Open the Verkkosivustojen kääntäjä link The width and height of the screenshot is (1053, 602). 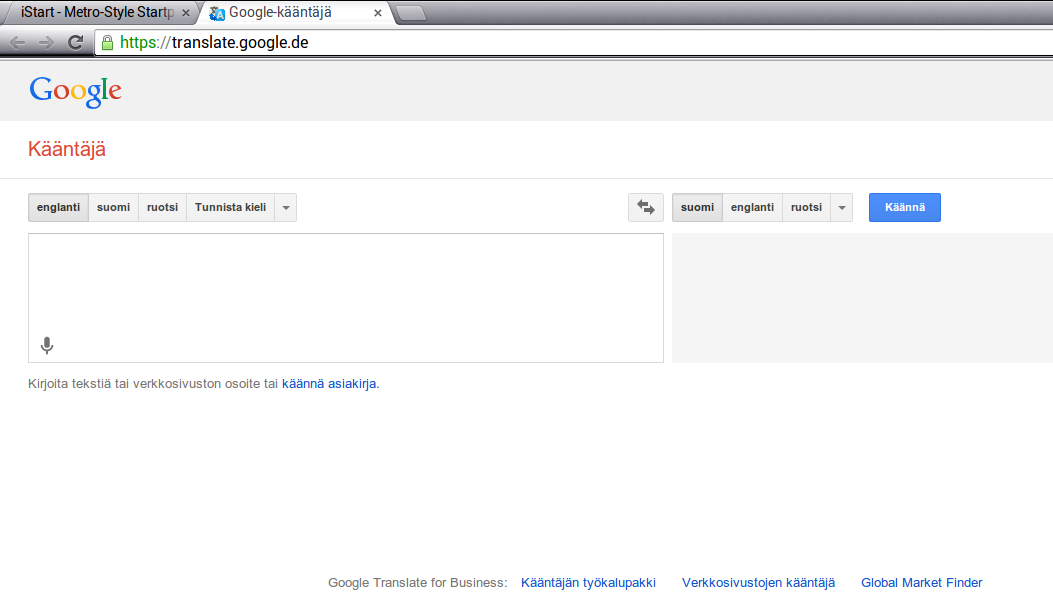[x=758, y=583]
